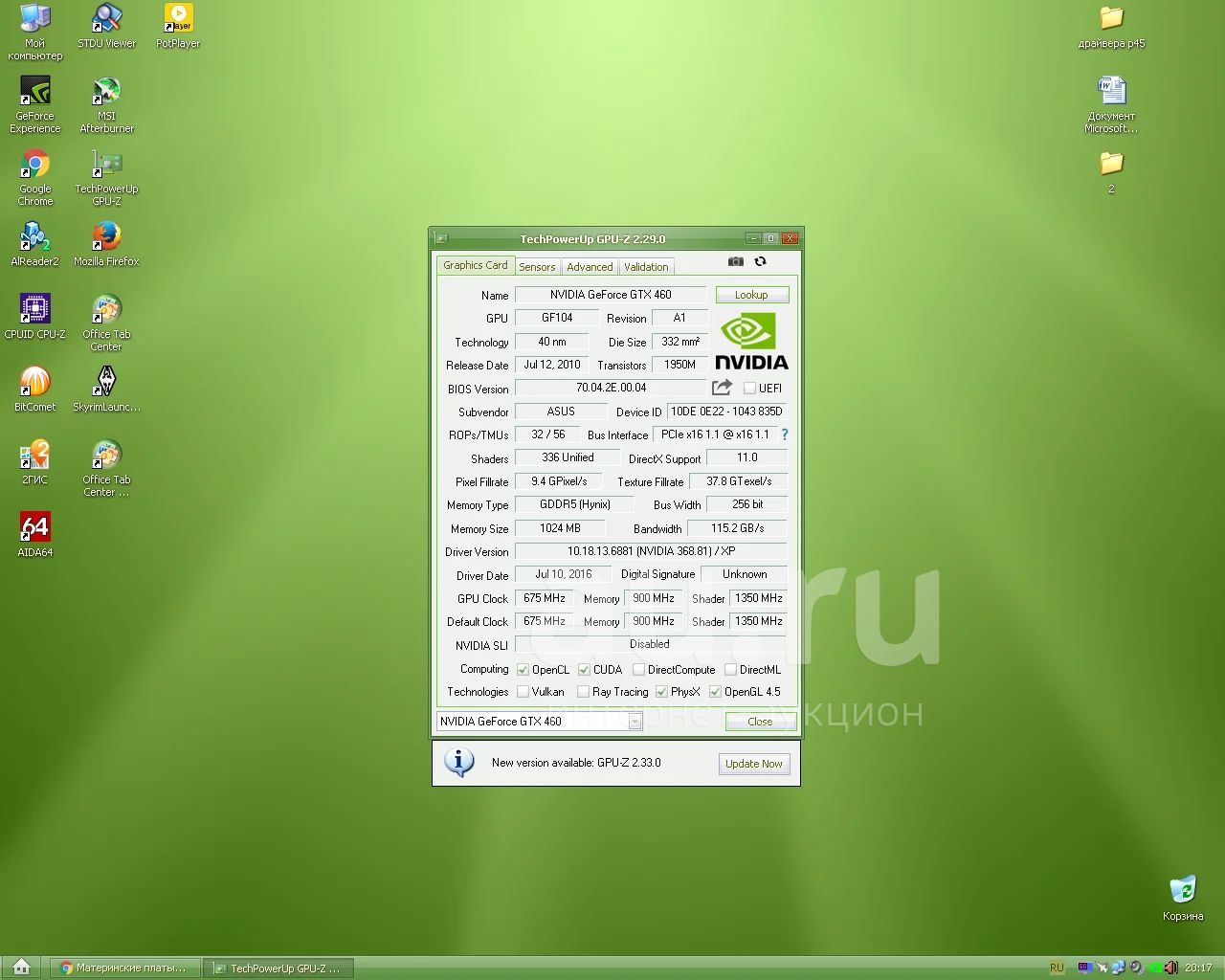Viewport: 1225px width, 980px height.
Task: Click the NVIDIA SLI Disabled field
Action: tap(651, 644)
